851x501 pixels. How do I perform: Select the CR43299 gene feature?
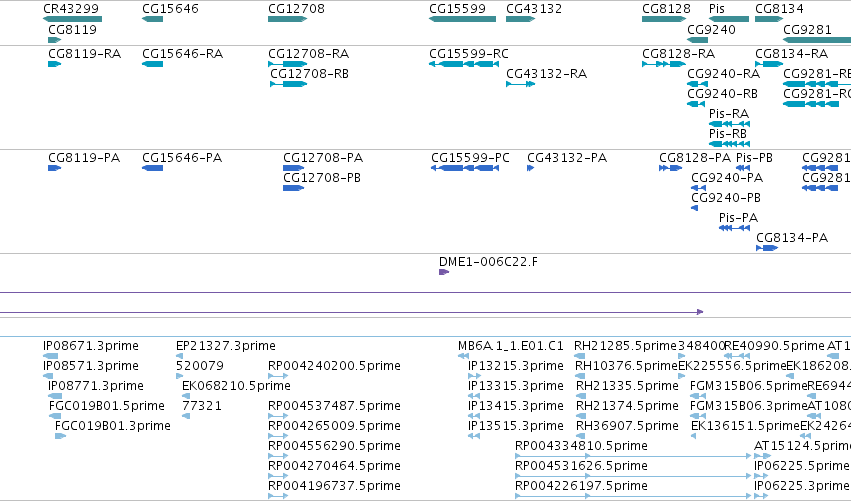(72, 19)
